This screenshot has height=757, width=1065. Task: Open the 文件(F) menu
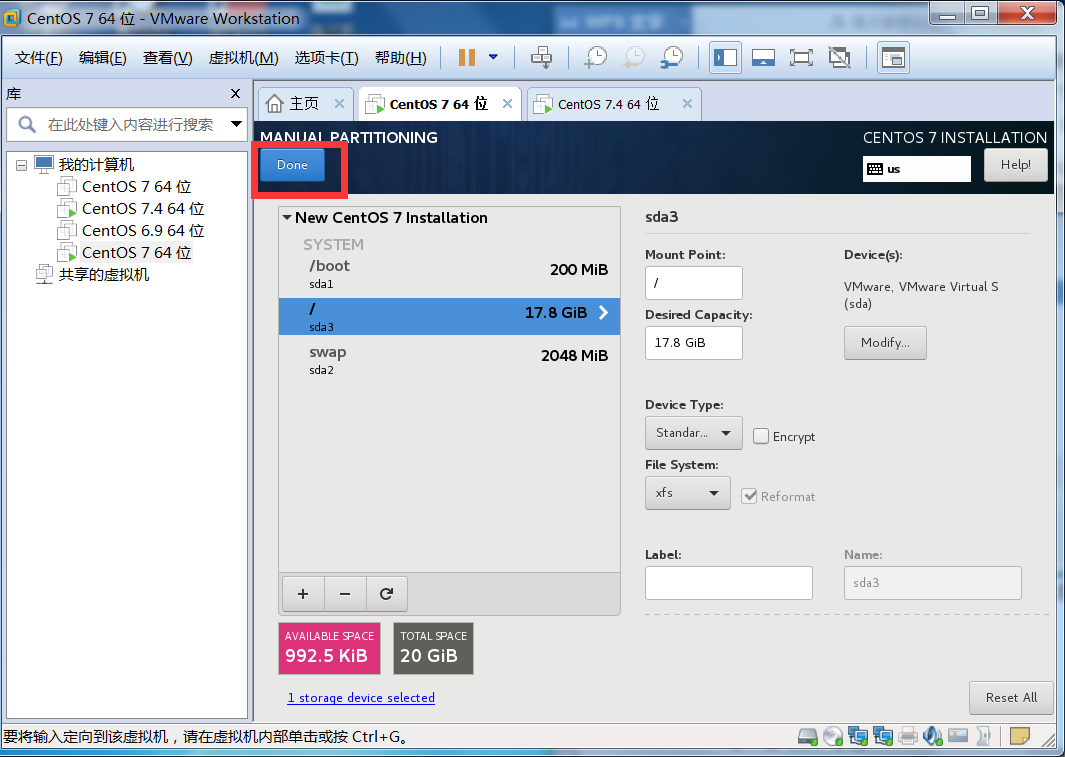tap(39, 58)
